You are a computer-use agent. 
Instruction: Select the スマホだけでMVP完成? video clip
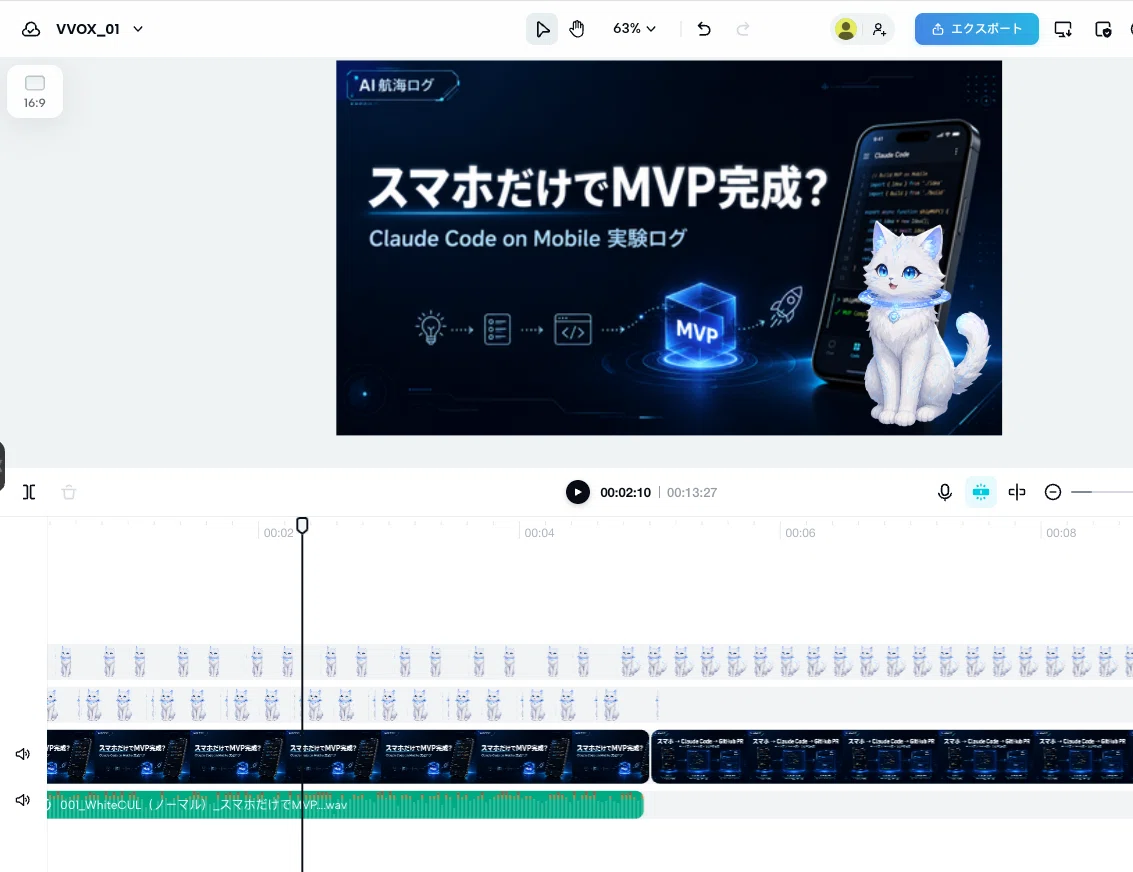tap(348, 756)
